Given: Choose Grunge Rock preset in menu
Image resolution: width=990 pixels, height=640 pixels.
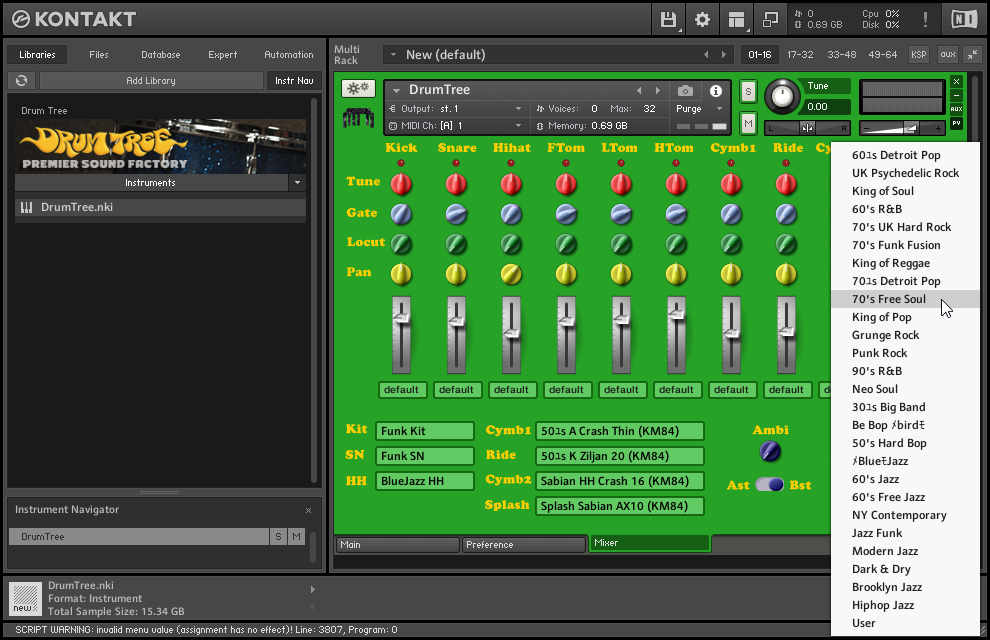Looking at the screenshot, I should pos(905,335).
